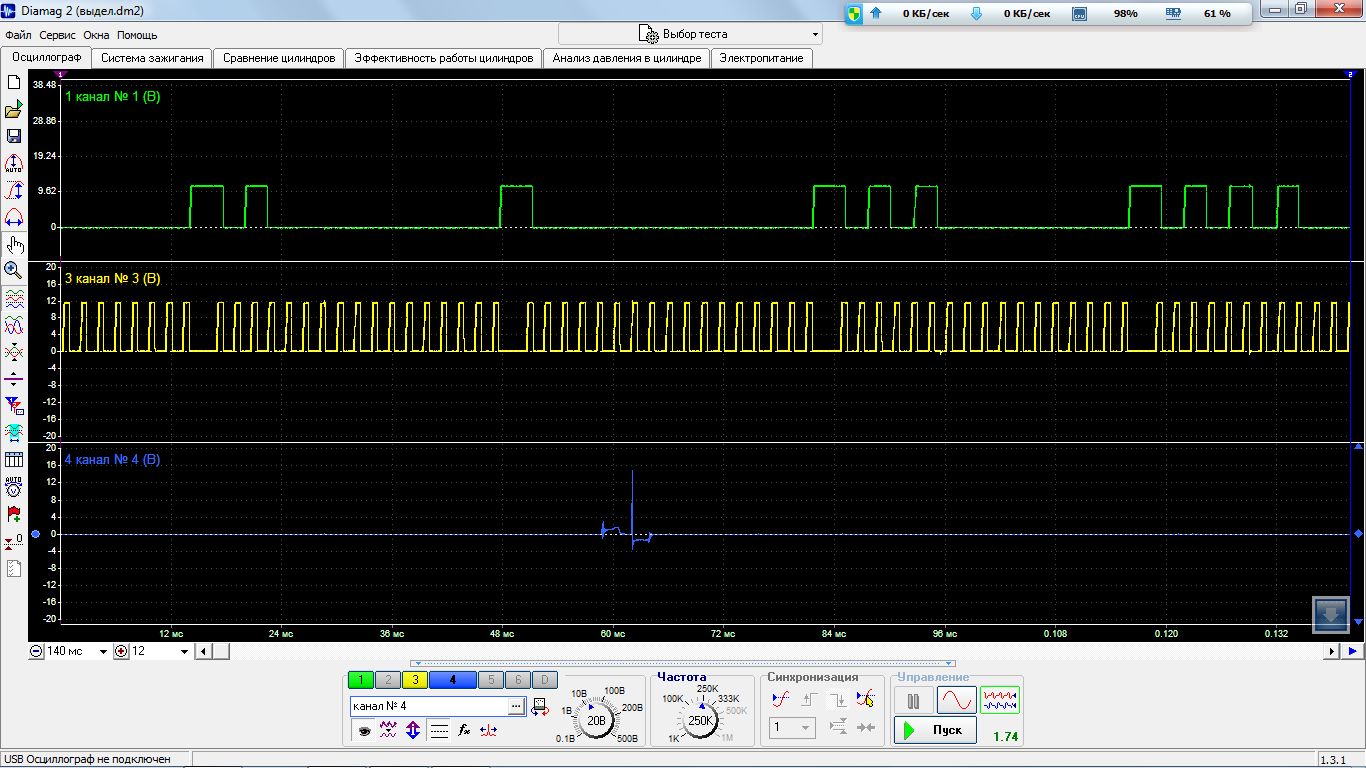
Task: Open the dropdown showing value 12
Action: [x=184, y=652]
